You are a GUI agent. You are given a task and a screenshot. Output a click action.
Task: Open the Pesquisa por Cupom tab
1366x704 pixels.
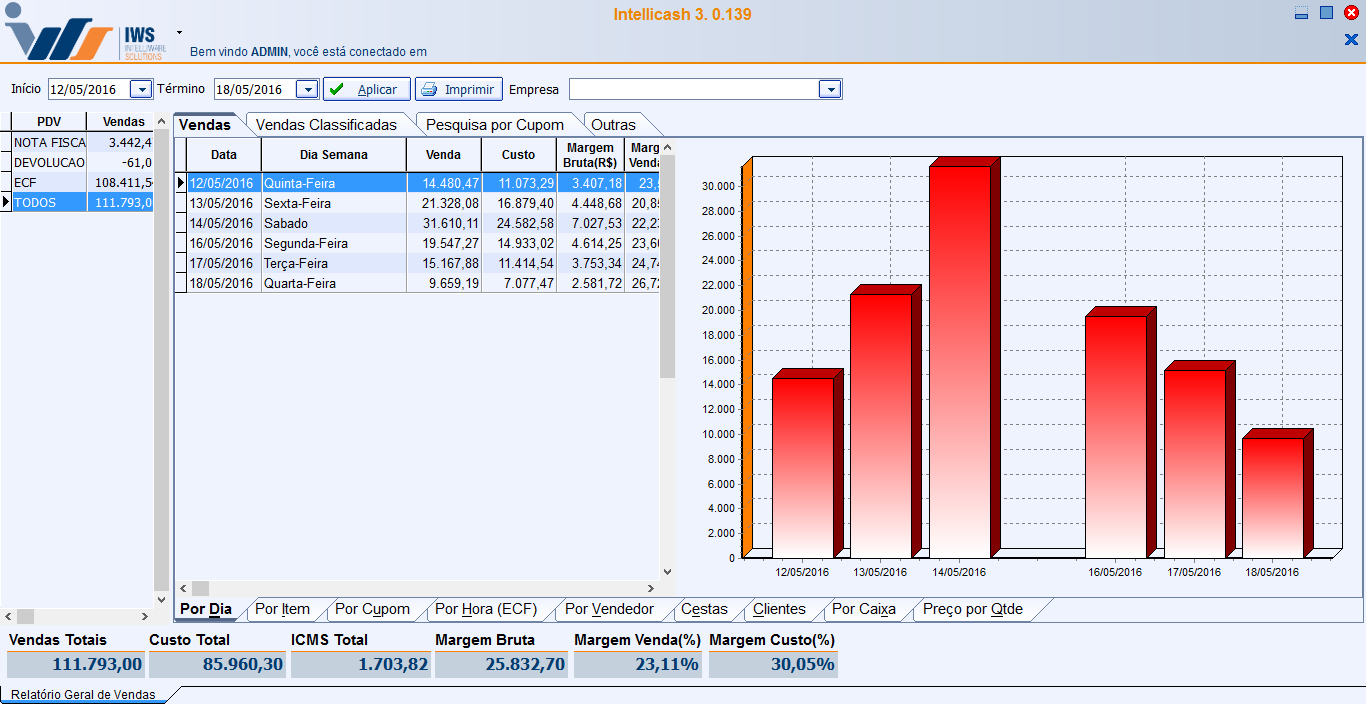[x=495, y=125]
